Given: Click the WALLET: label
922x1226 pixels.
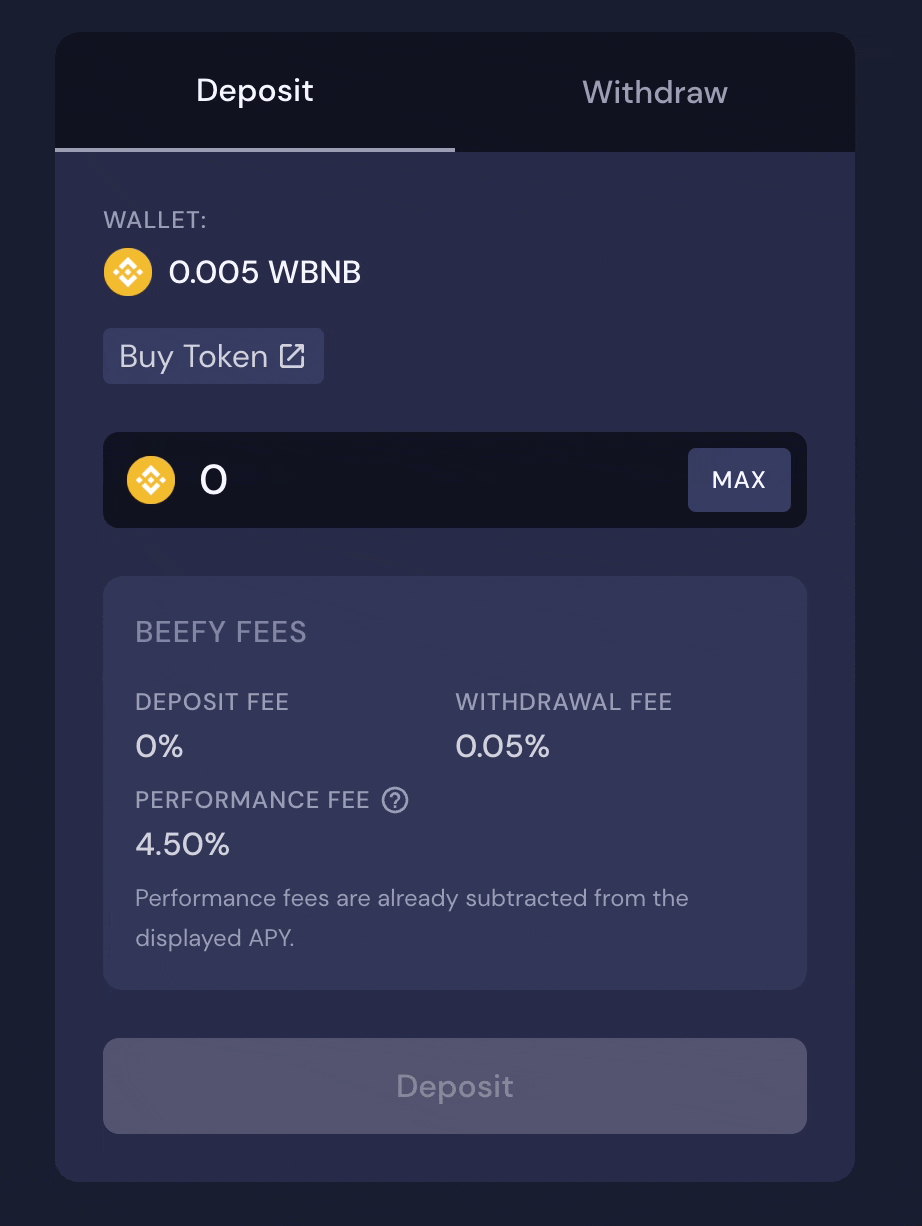Looking at the screenshot, I should (155, 220).
